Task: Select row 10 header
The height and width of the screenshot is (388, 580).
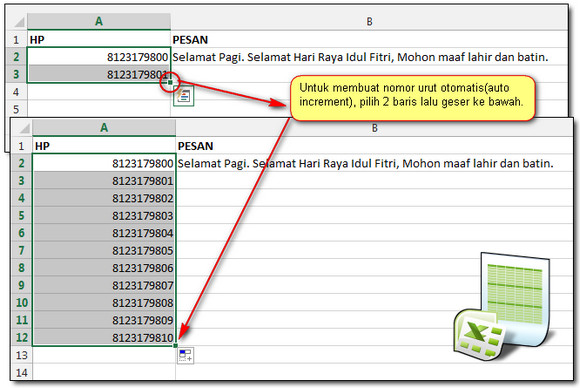Action: pos(21,303)
